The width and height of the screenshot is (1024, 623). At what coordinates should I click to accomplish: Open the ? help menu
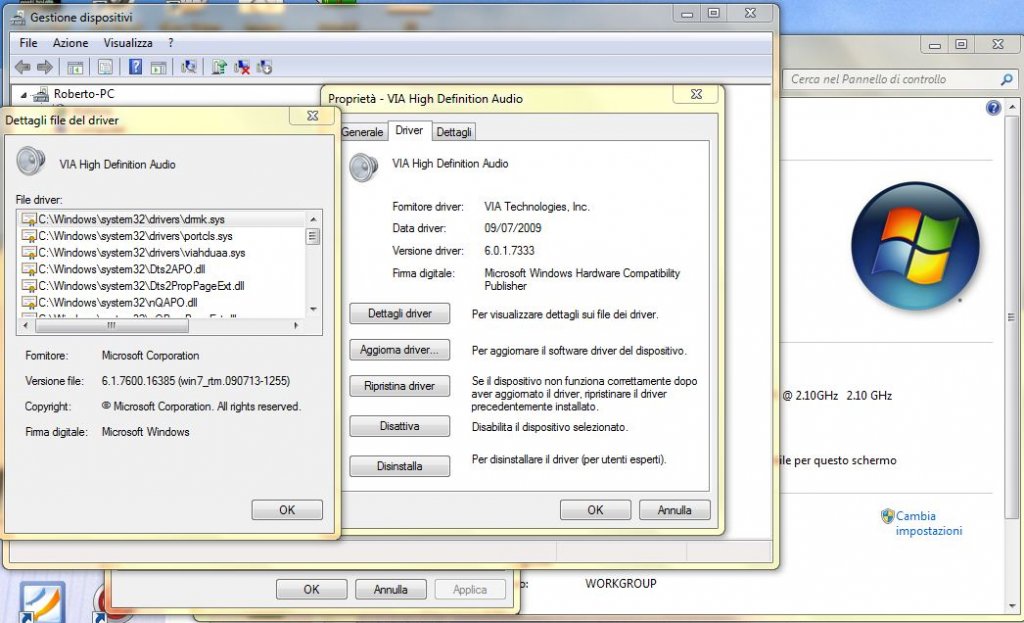click(170, 43)
